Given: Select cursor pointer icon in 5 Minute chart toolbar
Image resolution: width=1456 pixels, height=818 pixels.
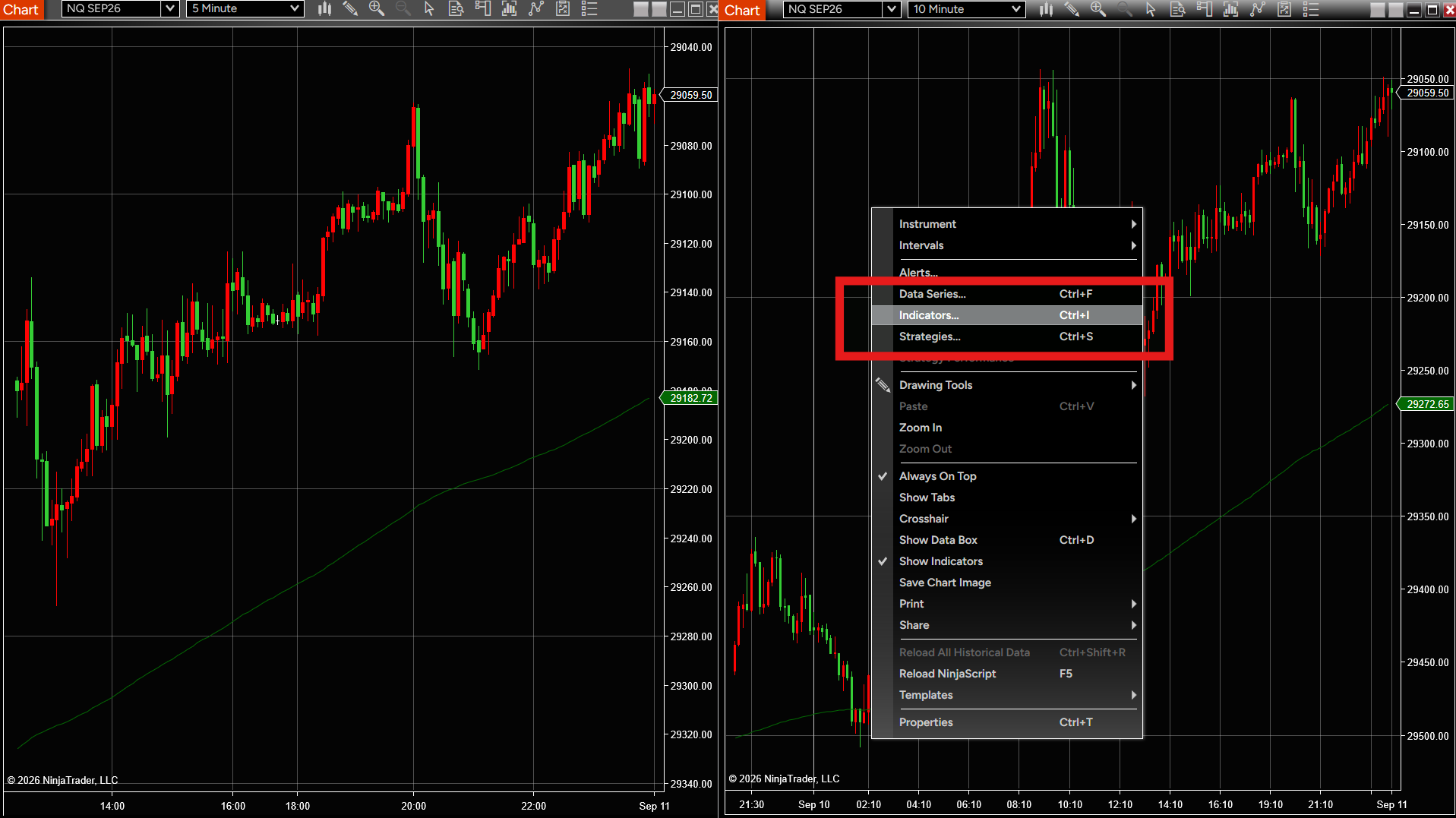Looking at the screenshot, I should [429, 9].
